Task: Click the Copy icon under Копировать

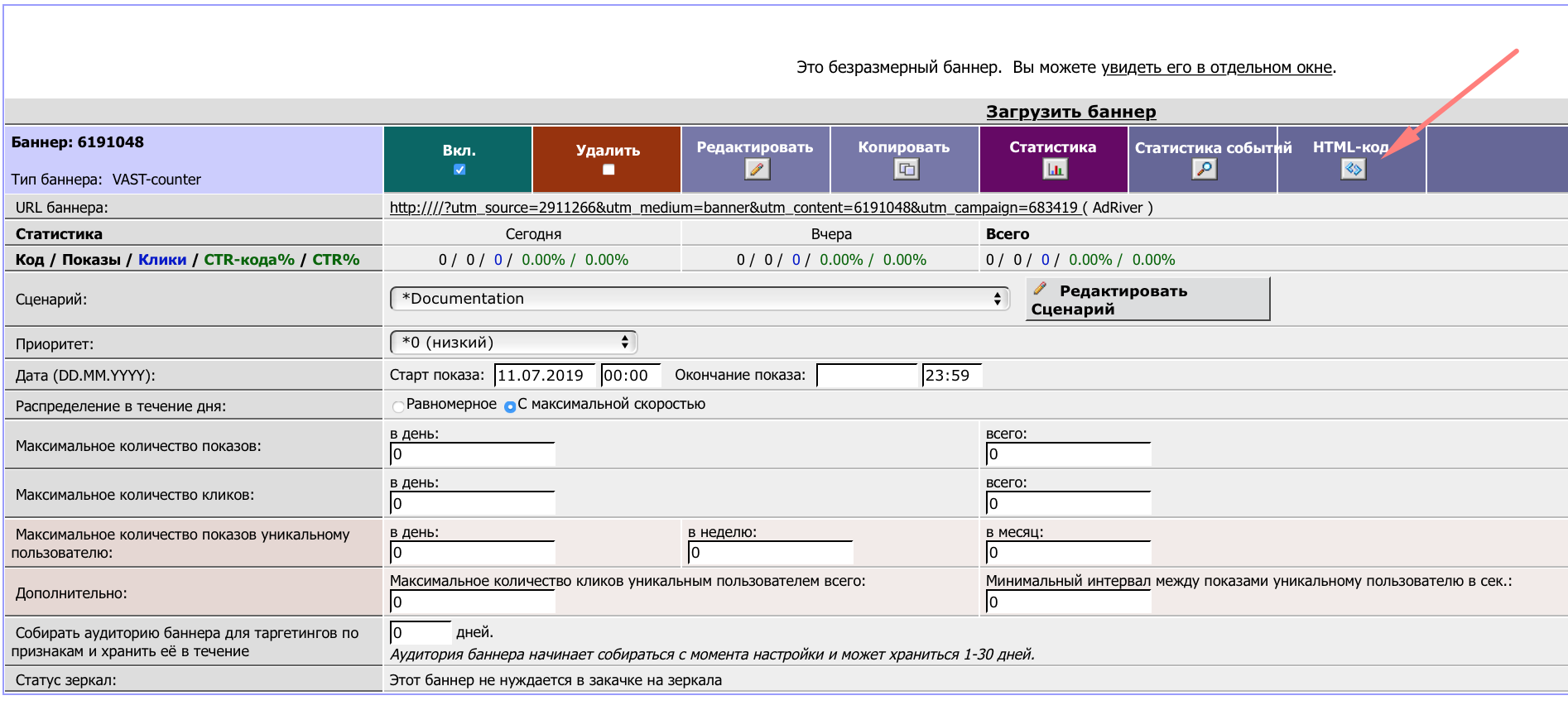Action: click(x=907, y=170)
